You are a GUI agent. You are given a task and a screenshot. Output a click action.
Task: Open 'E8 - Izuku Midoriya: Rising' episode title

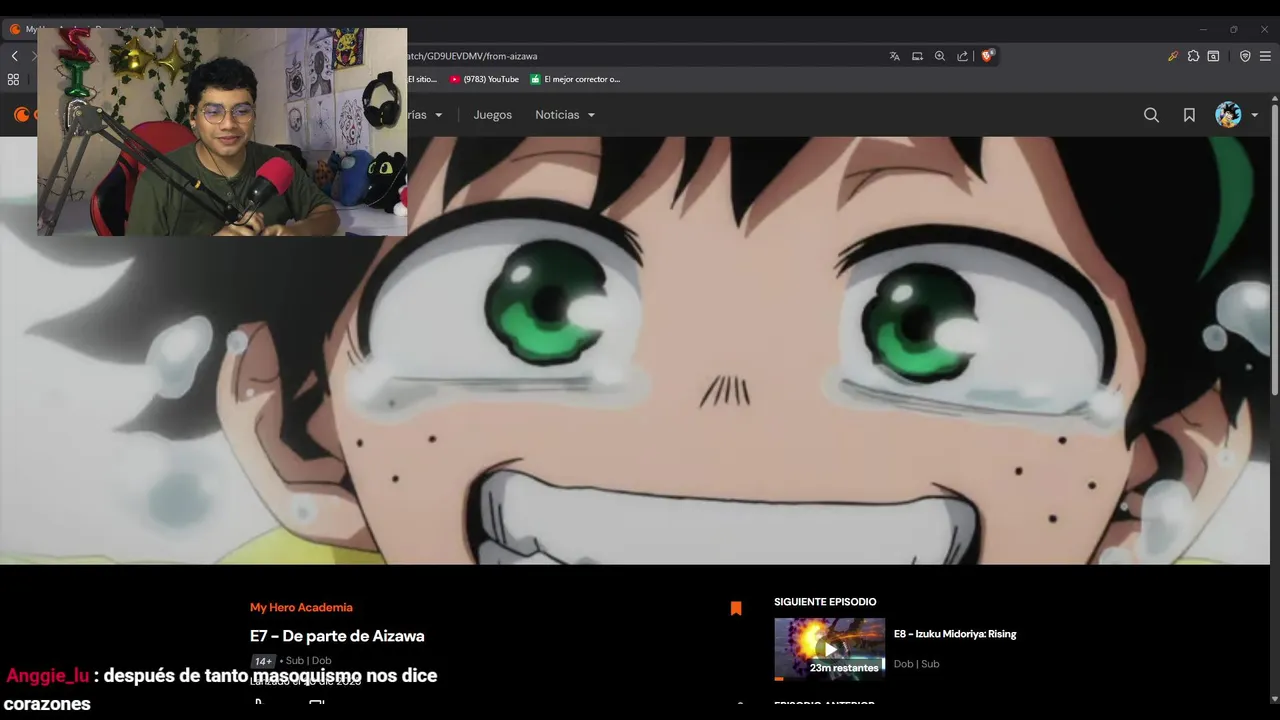955,634
